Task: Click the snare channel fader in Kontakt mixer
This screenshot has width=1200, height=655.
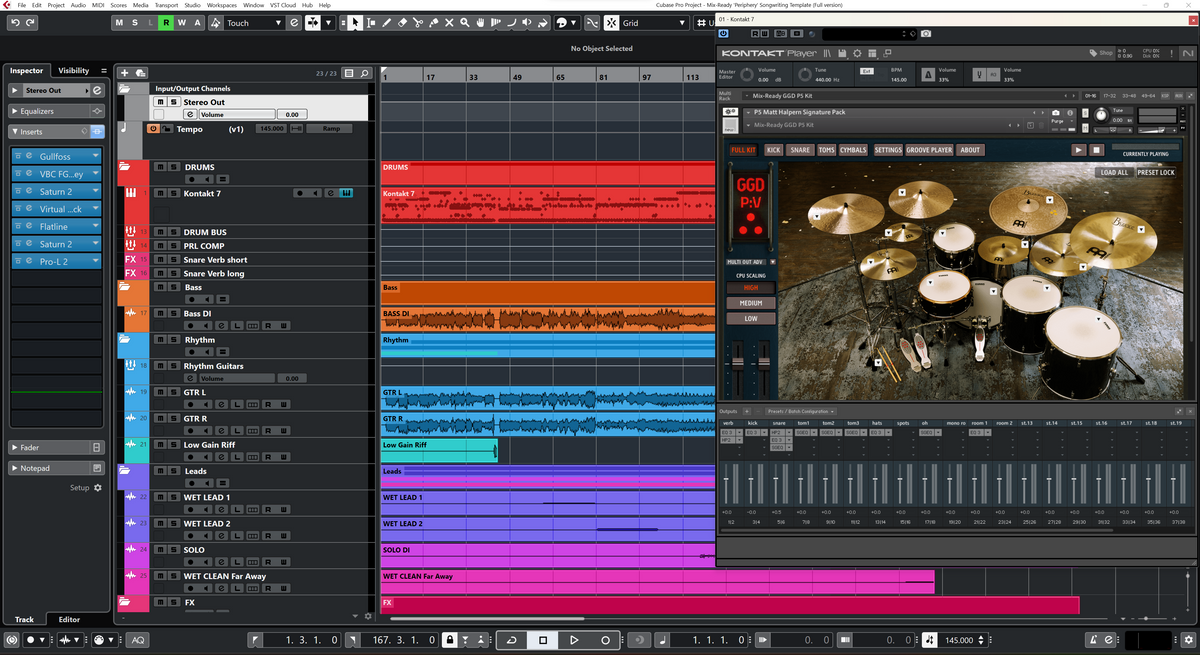Action: point(775,478)
